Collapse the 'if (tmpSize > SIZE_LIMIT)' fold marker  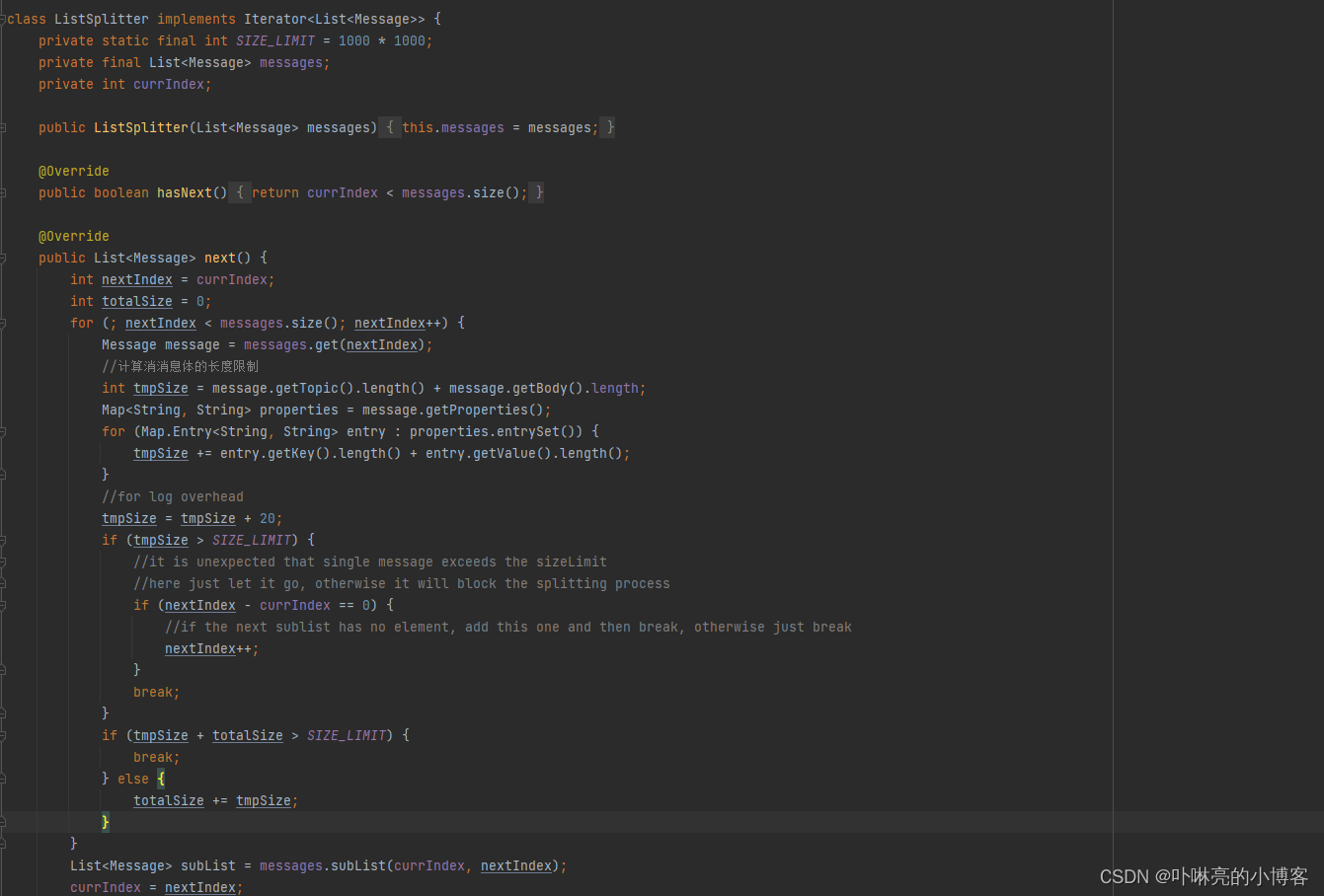(3, 540)
